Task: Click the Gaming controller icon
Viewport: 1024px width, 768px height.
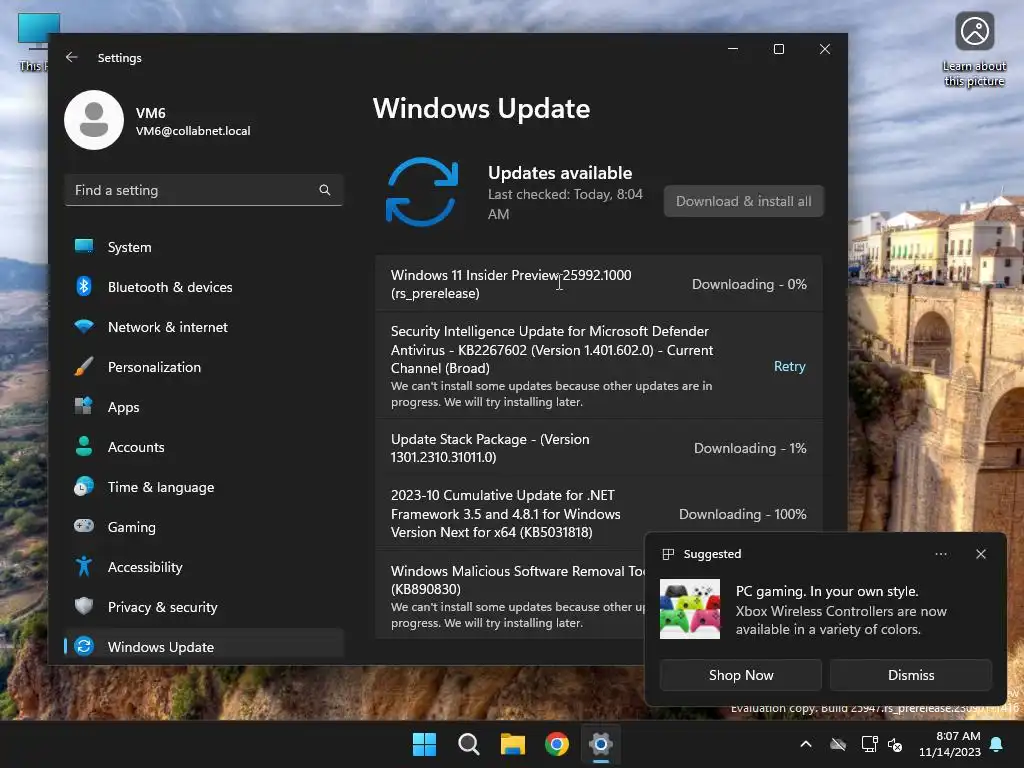Action: click(x=84, y=526)
